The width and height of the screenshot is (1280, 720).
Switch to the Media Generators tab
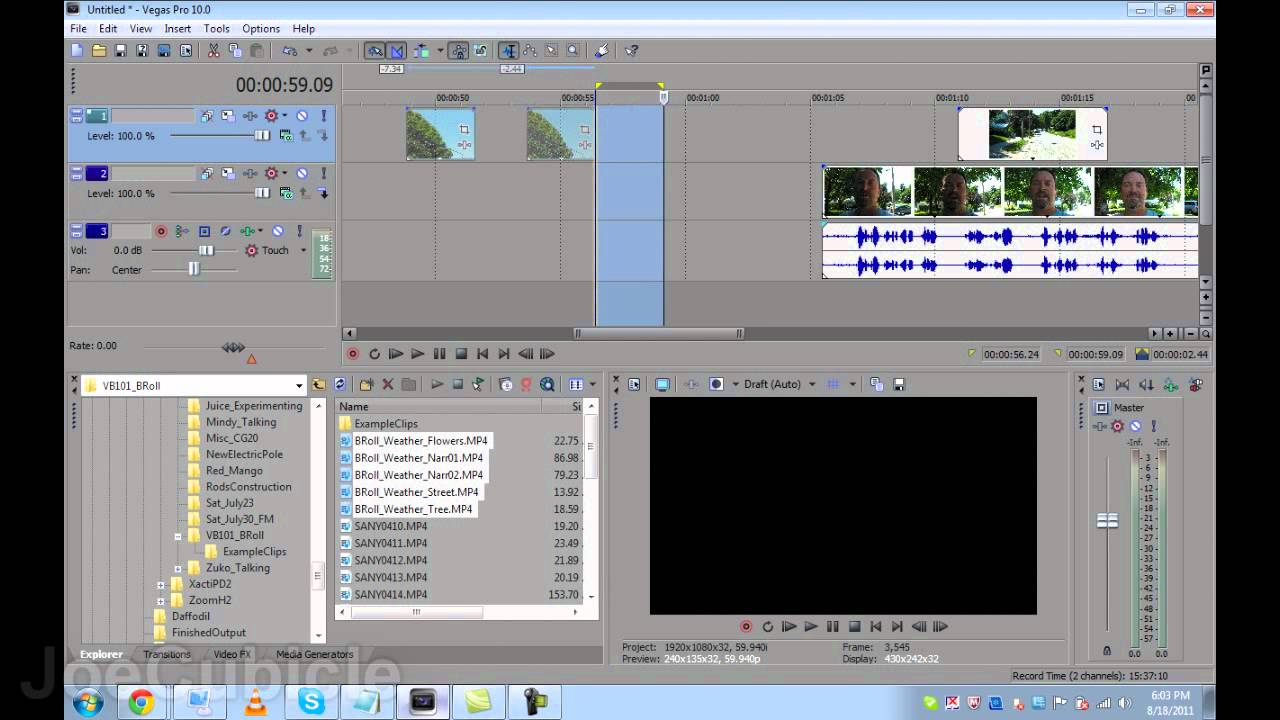point(315,654)
